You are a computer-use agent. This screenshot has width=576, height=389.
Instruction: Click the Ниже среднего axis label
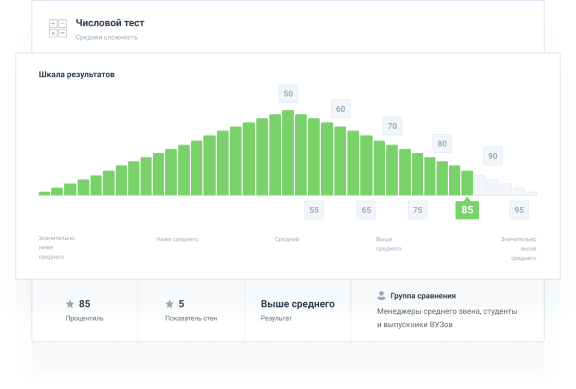(177, 239)
